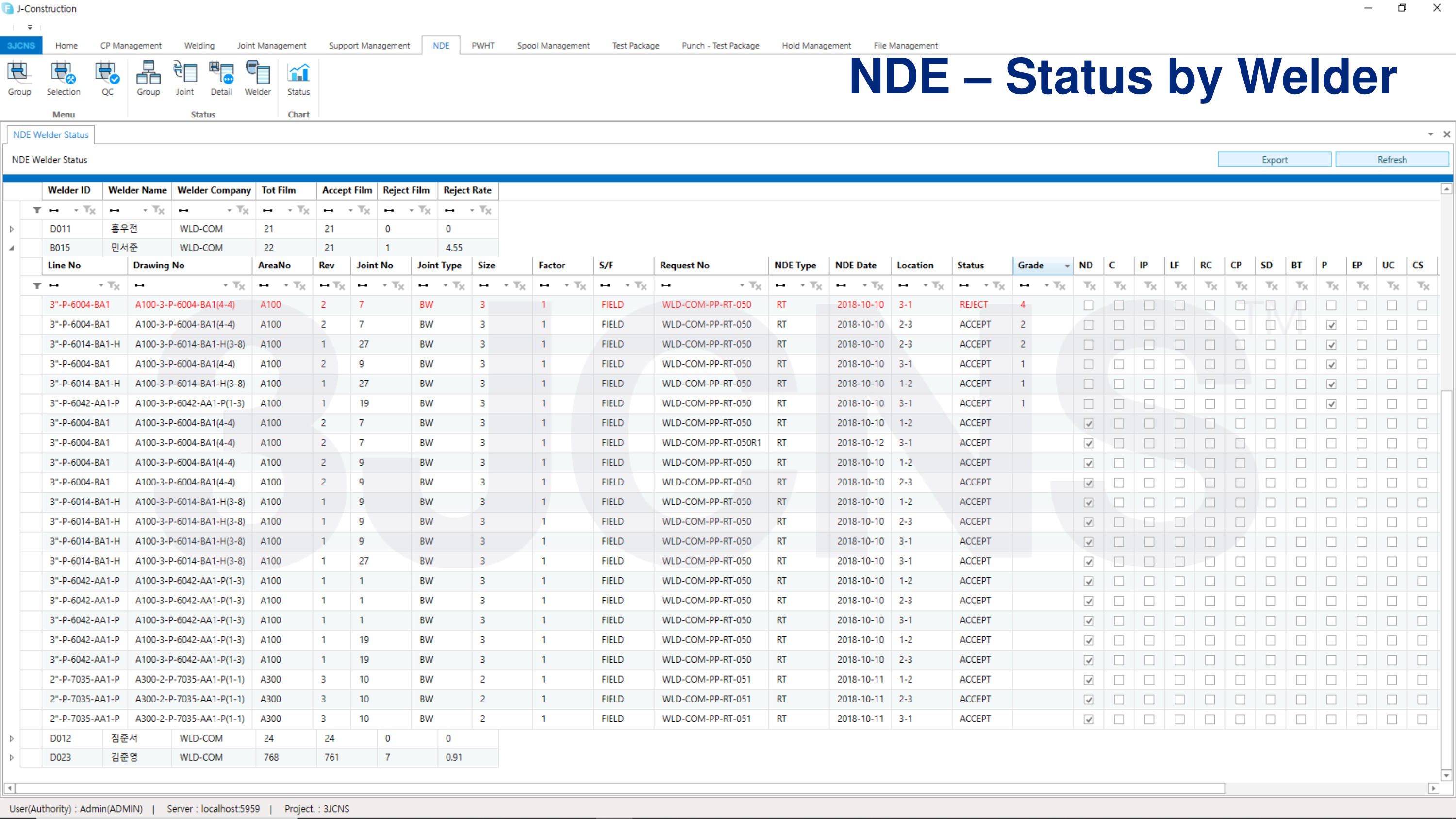The image size is (1456, 819).
Task: Clear filter on Request No column
Action: click(x=755, y=286)
